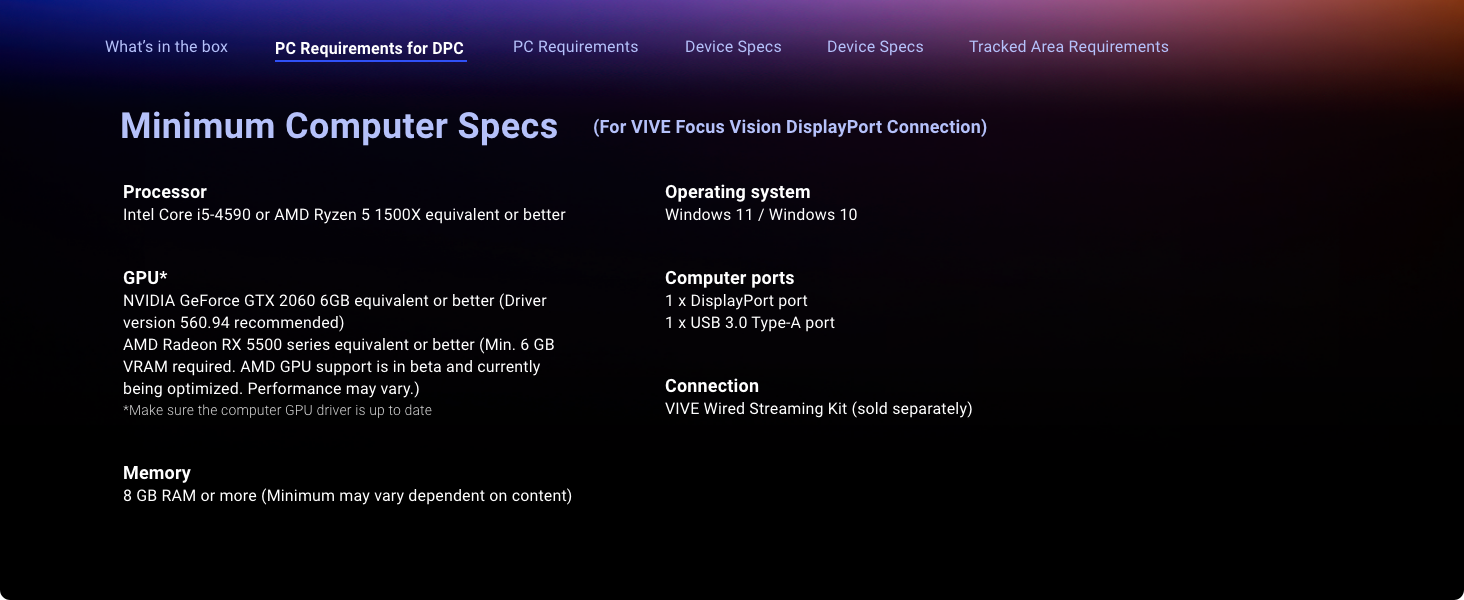1464x600 pixels.
Task: Click the Windows 11 / Windows 10 text
Action: click(761, 215)
